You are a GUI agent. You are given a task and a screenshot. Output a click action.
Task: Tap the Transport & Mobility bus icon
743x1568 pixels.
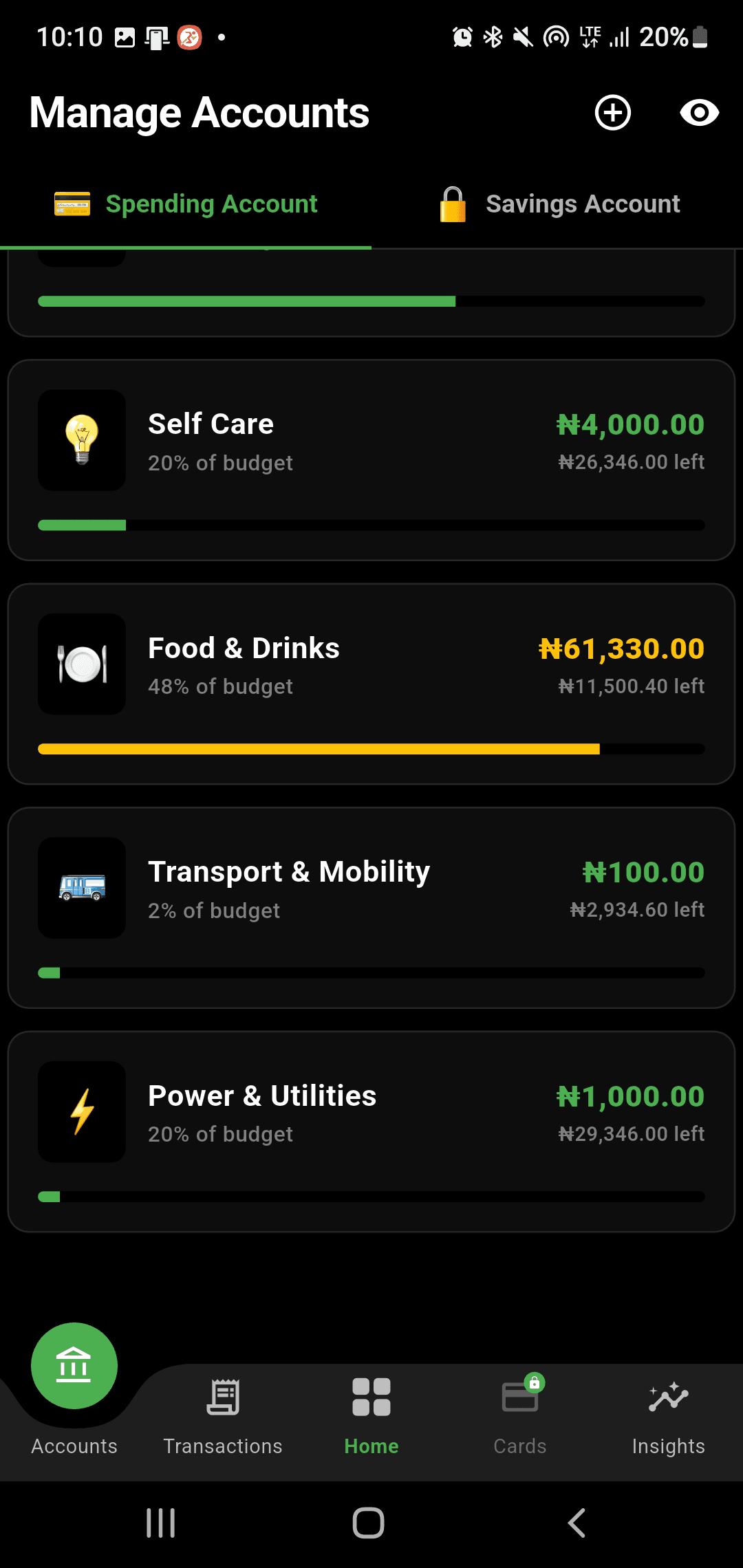pyautogui.click(x=82, y=888)
